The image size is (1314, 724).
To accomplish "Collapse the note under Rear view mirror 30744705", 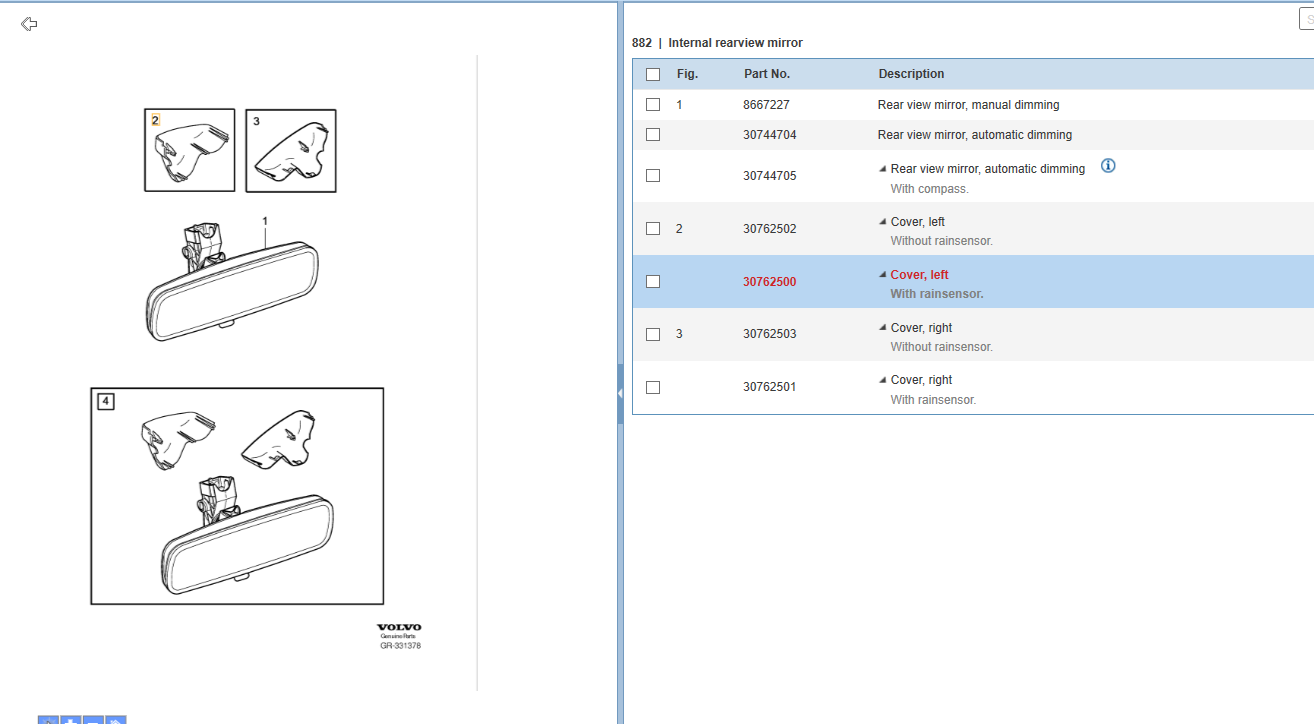I will click(882, 169).
